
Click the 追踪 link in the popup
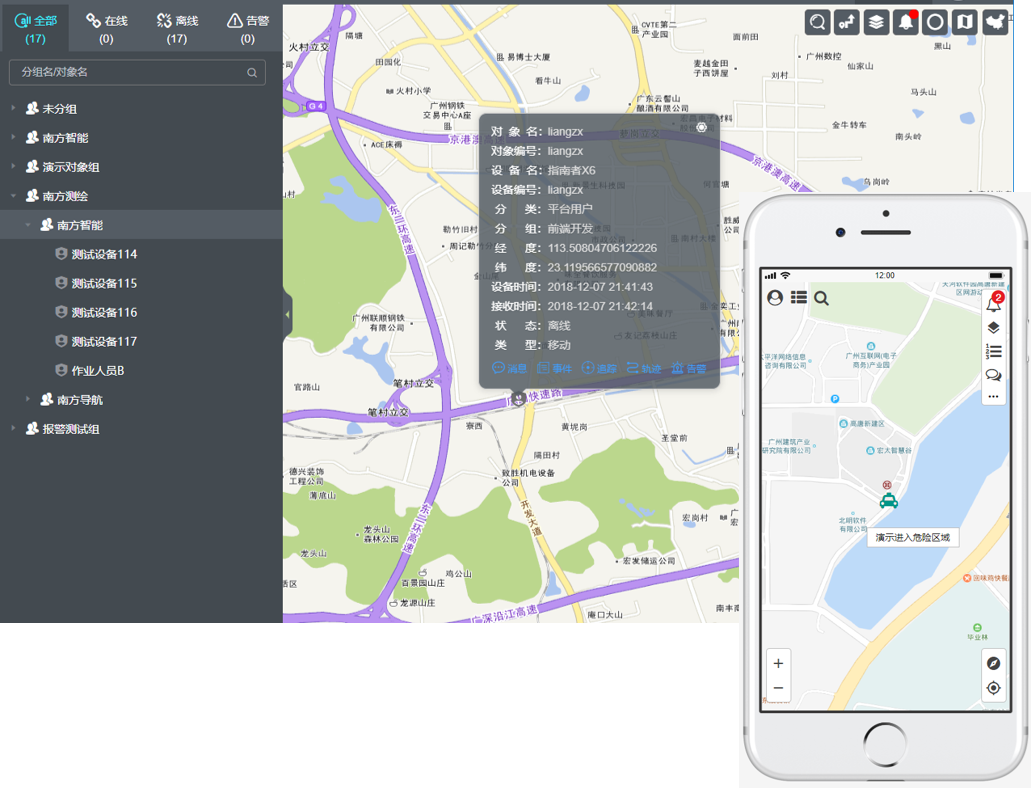pos(600,368)
